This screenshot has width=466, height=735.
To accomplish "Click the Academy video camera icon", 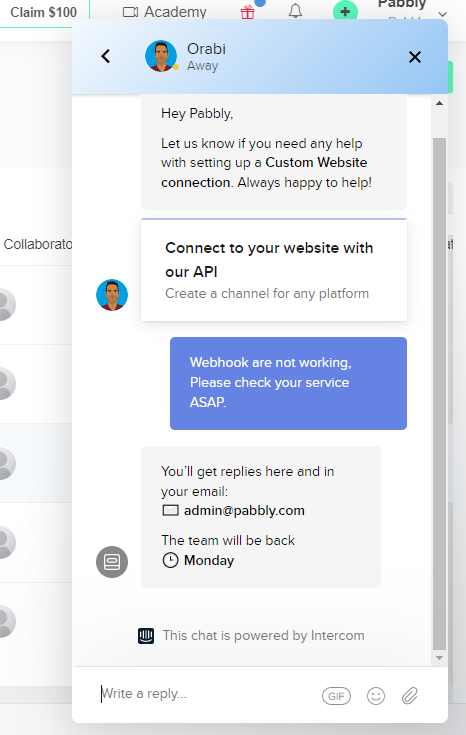I will 130,12.
